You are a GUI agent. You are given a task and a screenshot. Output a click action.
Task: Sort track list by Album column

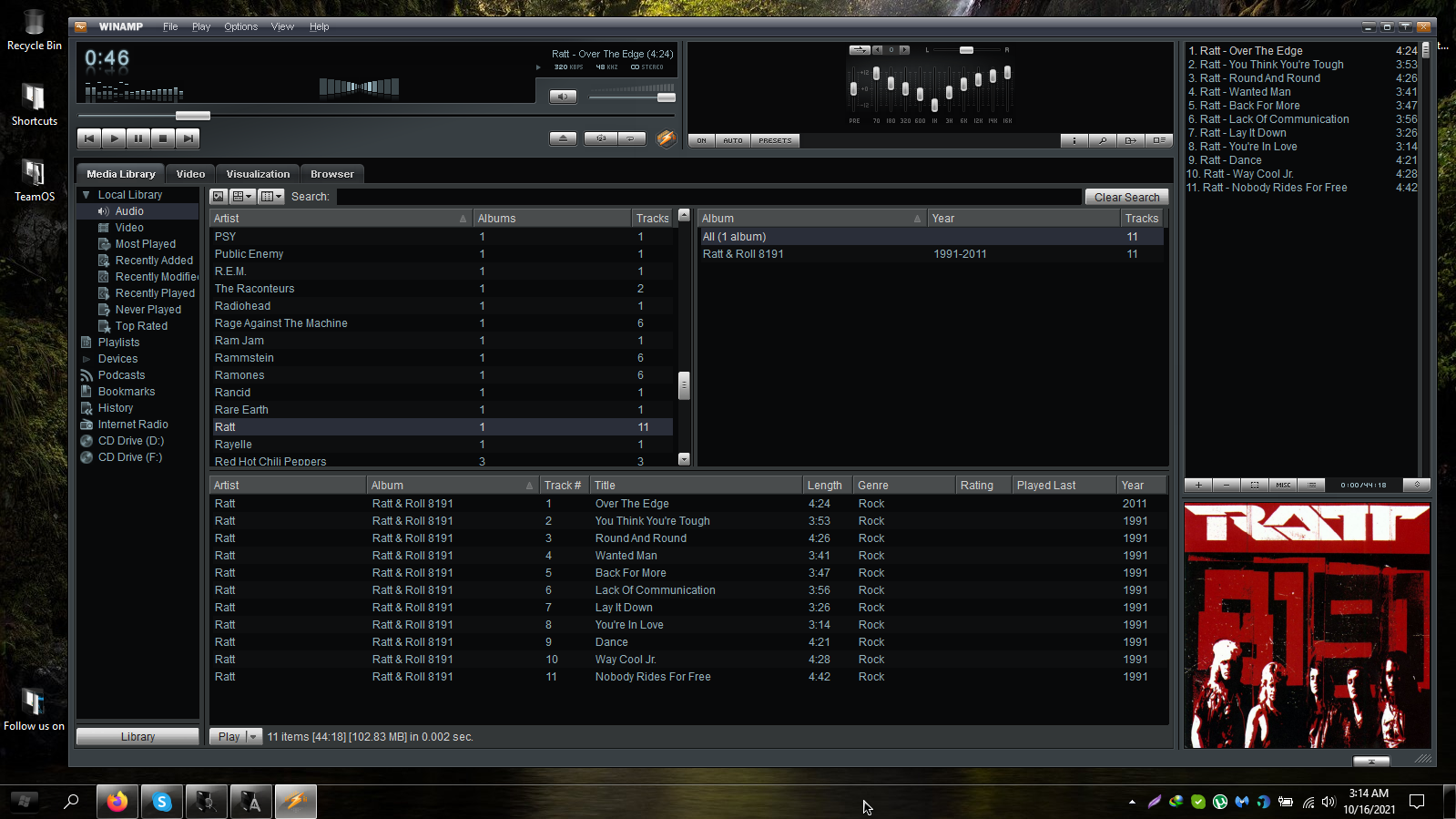(452, 486)
